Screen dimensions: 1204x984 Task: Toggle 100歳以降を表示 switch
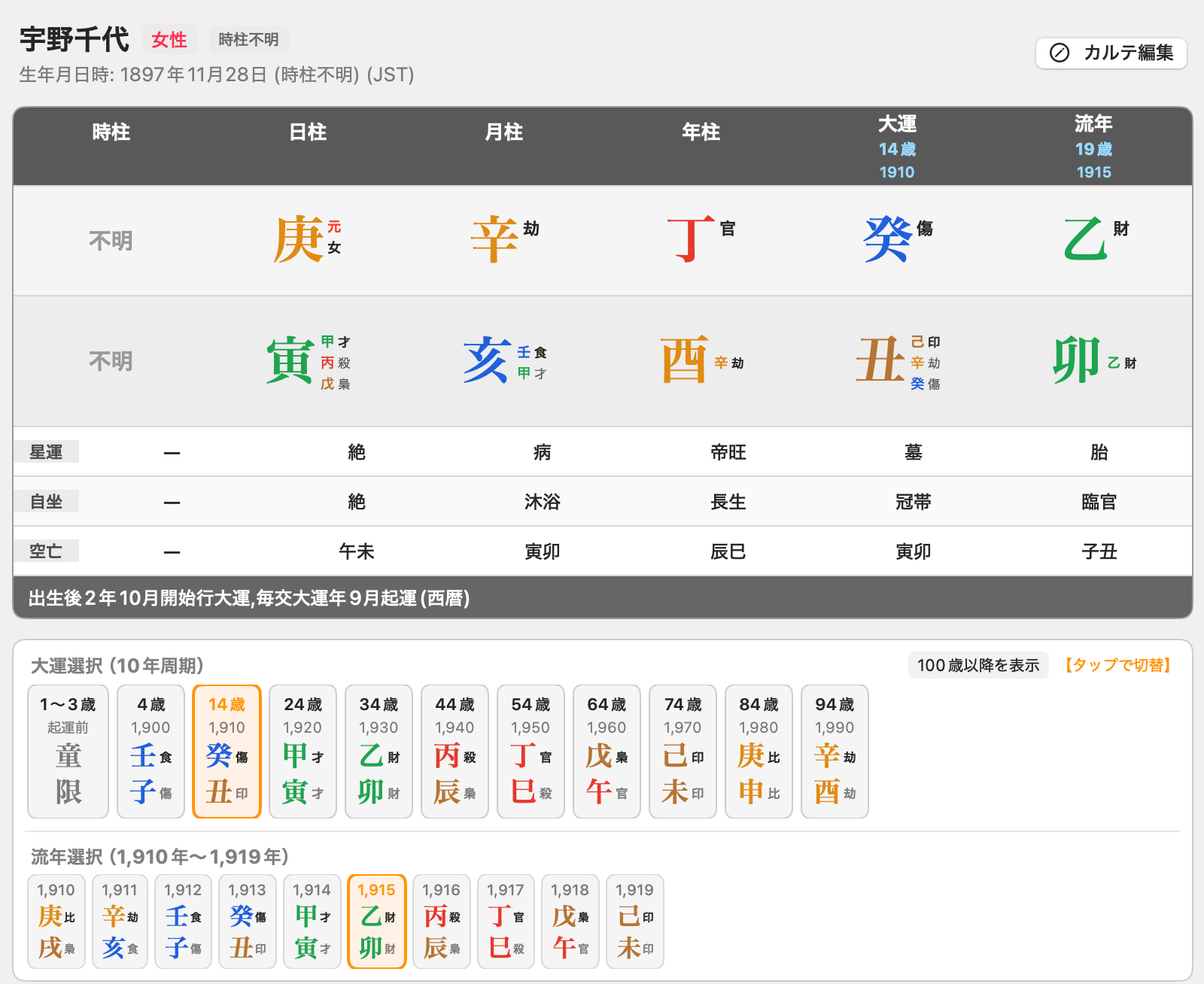(x=978, y=665)
